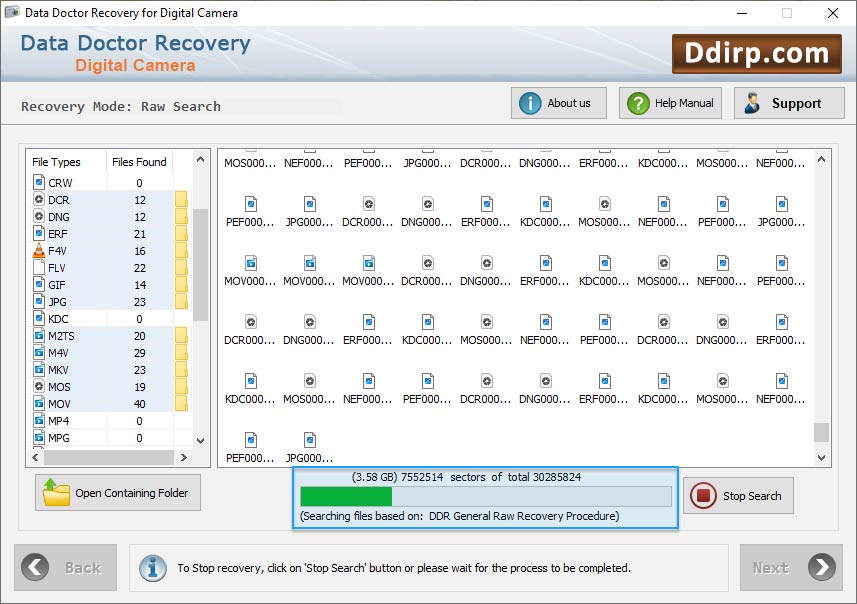This screenshot has width=857, height=604.
Task: Click the files found count 29 for M4V
Action: coord(140,353)
